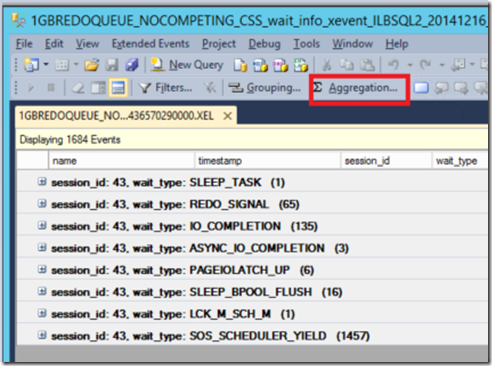Click the name column header
Viewport: 492px width, 366px height.
(121, 161)
